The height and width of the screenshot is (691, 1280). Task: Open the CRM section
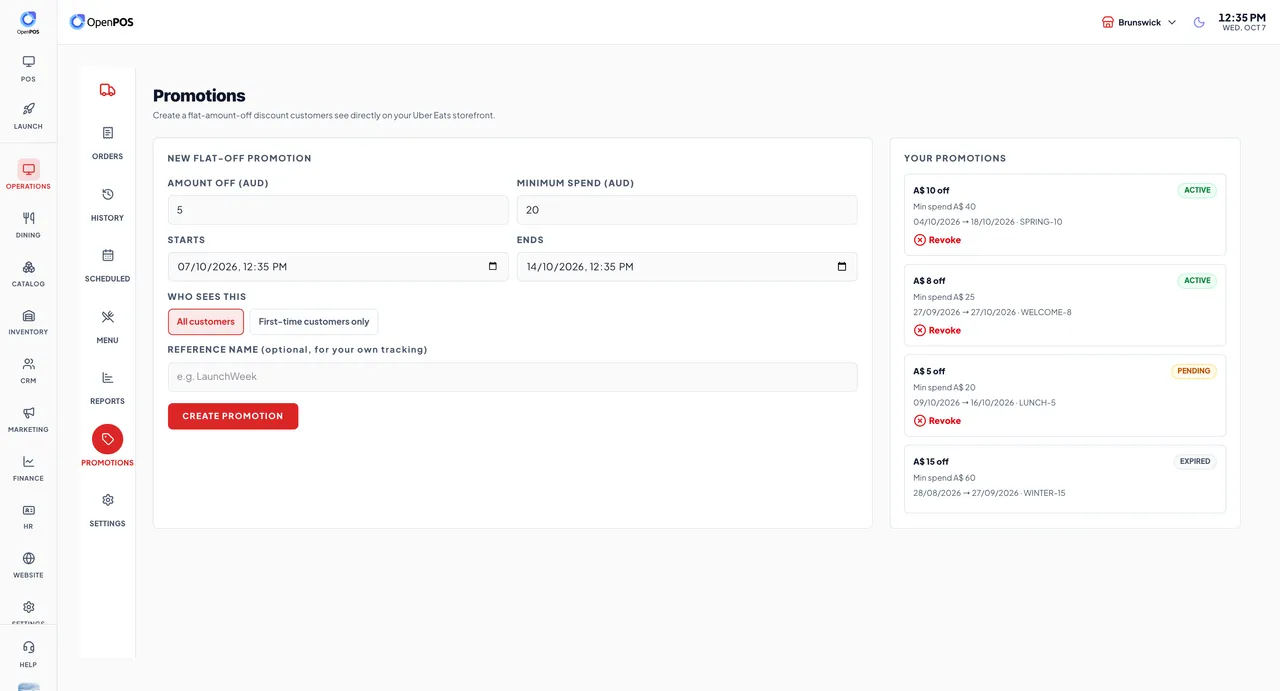(x=28, y=370)
